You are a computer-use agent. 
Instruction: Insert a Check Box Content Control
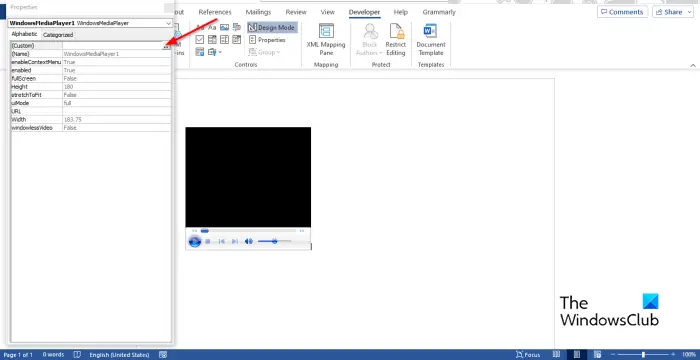(200, 40)
